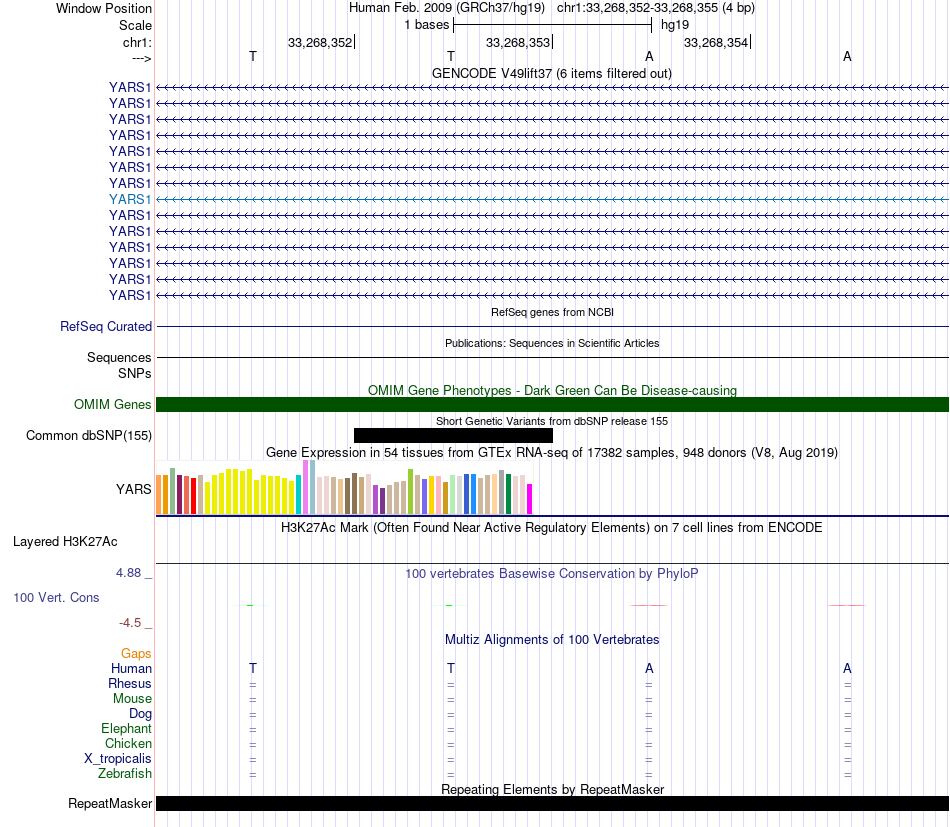
Task: Open 'Repeating Elements by RepeatMasker' title
Action: pyautogui.click(x=552, y=789)
